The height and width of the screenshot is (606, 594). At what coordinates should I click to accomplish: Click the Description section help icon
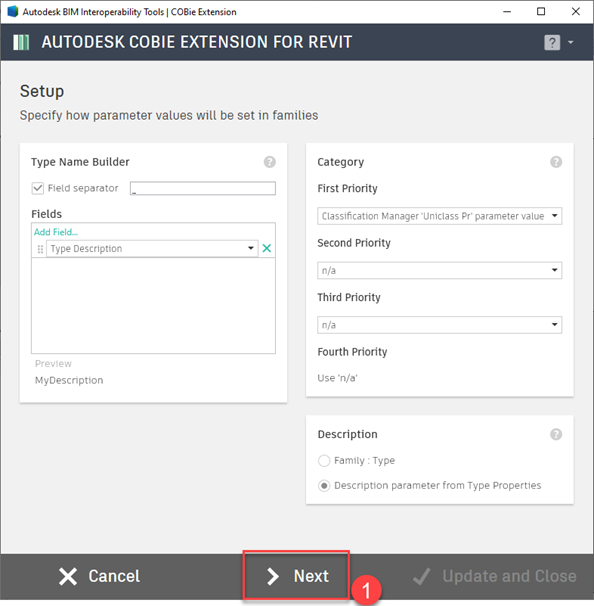[x=556, y=434]
